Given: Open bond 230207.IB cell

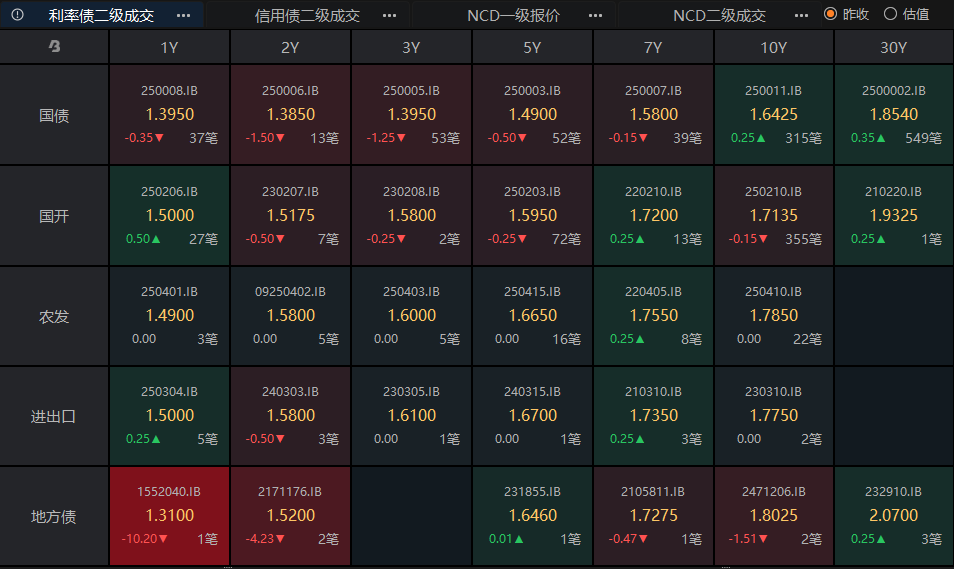Looking at the screenshot, I should point(290,216).
